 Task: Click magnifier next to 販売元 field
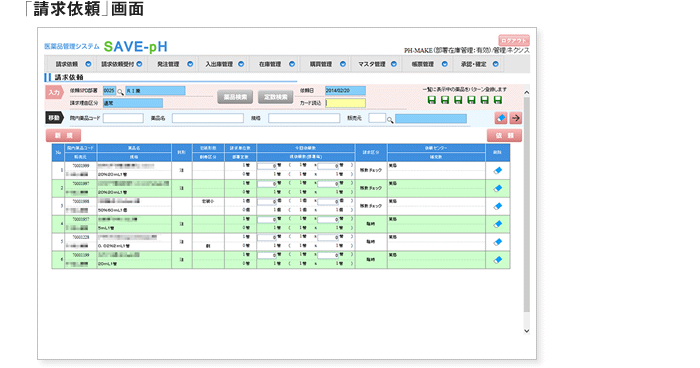pos(390,120)
